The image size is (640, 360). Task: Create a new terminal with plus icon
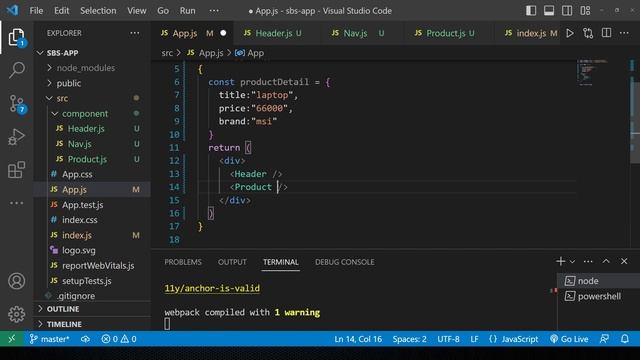pos(560,261)
